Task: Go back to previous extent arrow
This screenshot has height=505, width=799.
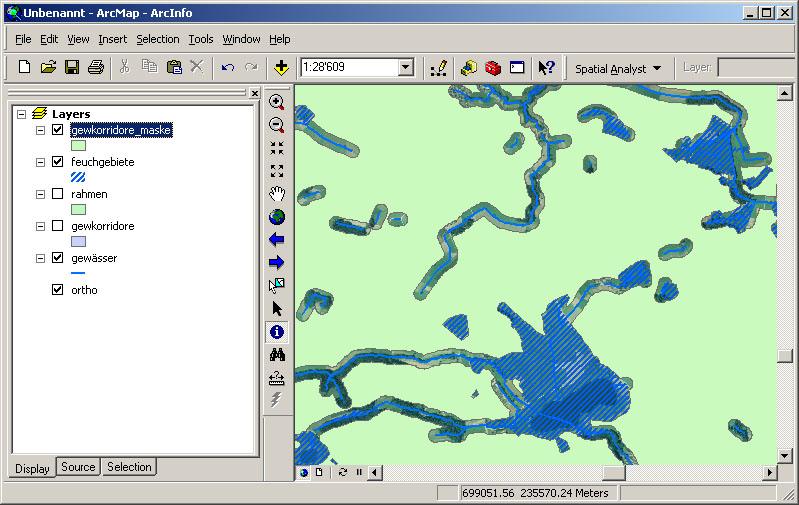Action: (x=277, y=239)
